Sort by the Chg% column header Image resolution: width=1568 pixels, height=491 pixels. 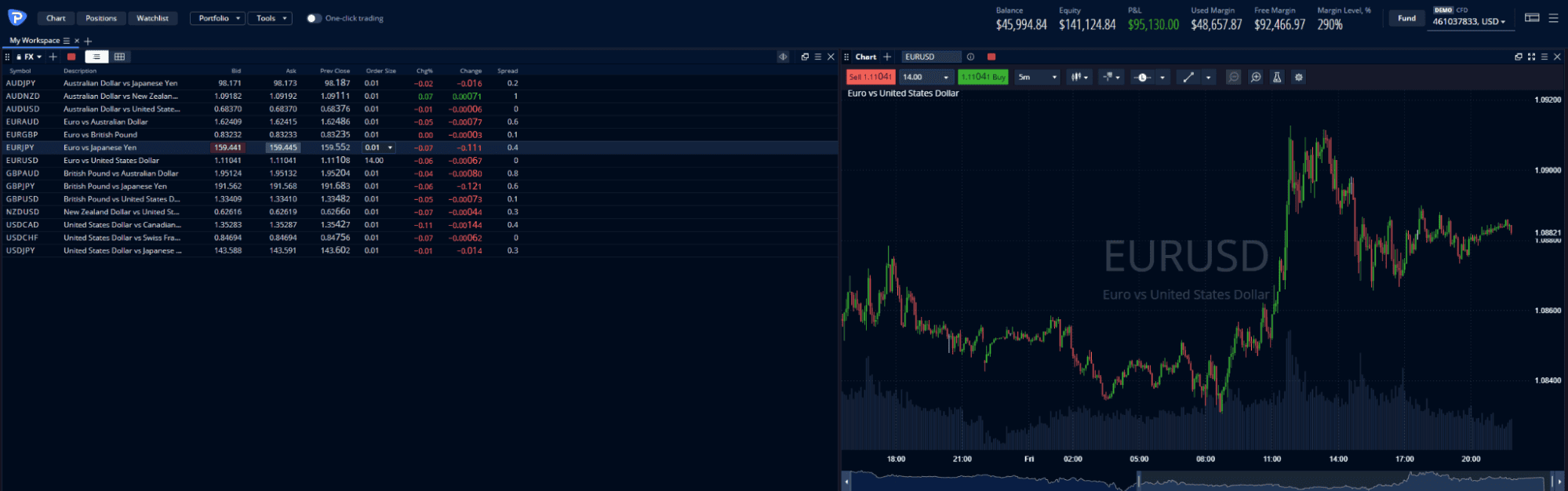click(x=424, y=71)
